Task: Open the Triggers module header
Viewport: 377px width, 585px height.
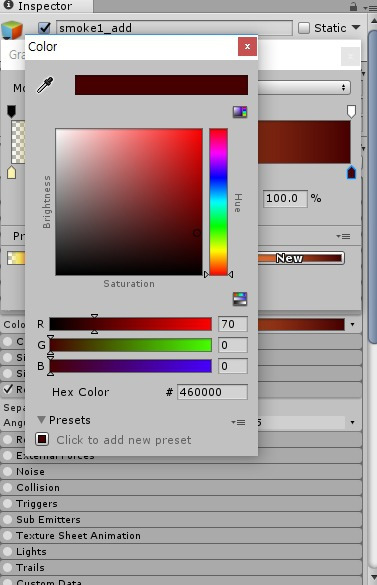Action: coord(181,504)
